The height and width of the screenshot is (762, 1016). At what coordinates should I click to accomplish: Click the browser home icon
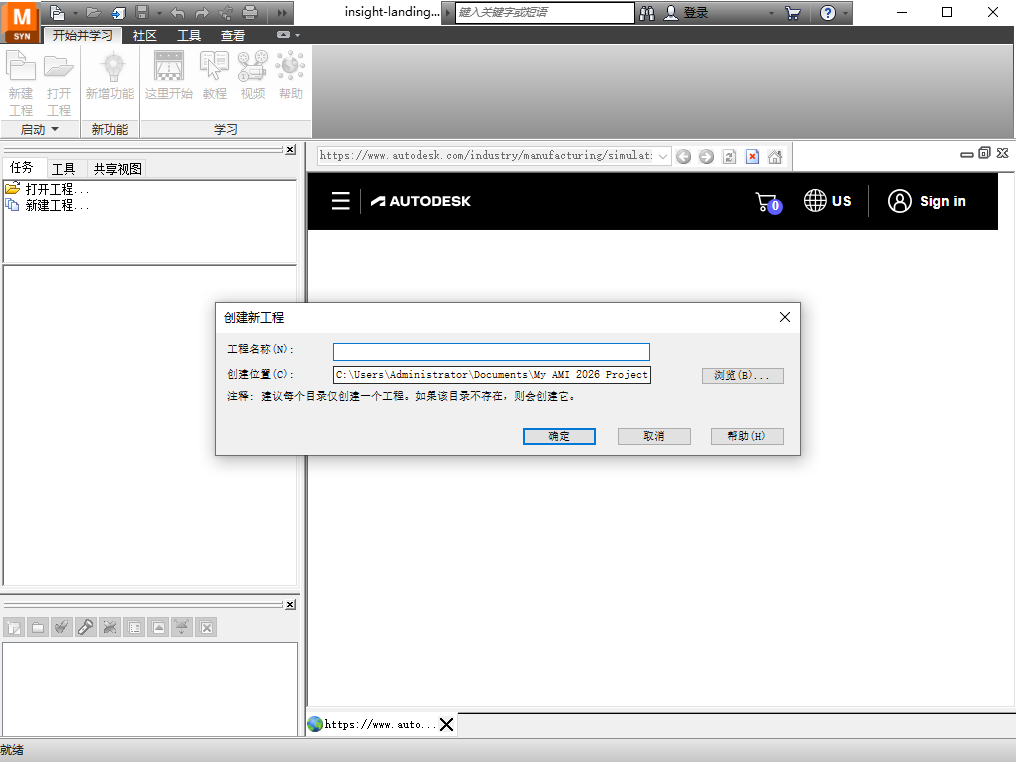pos(775,156)
